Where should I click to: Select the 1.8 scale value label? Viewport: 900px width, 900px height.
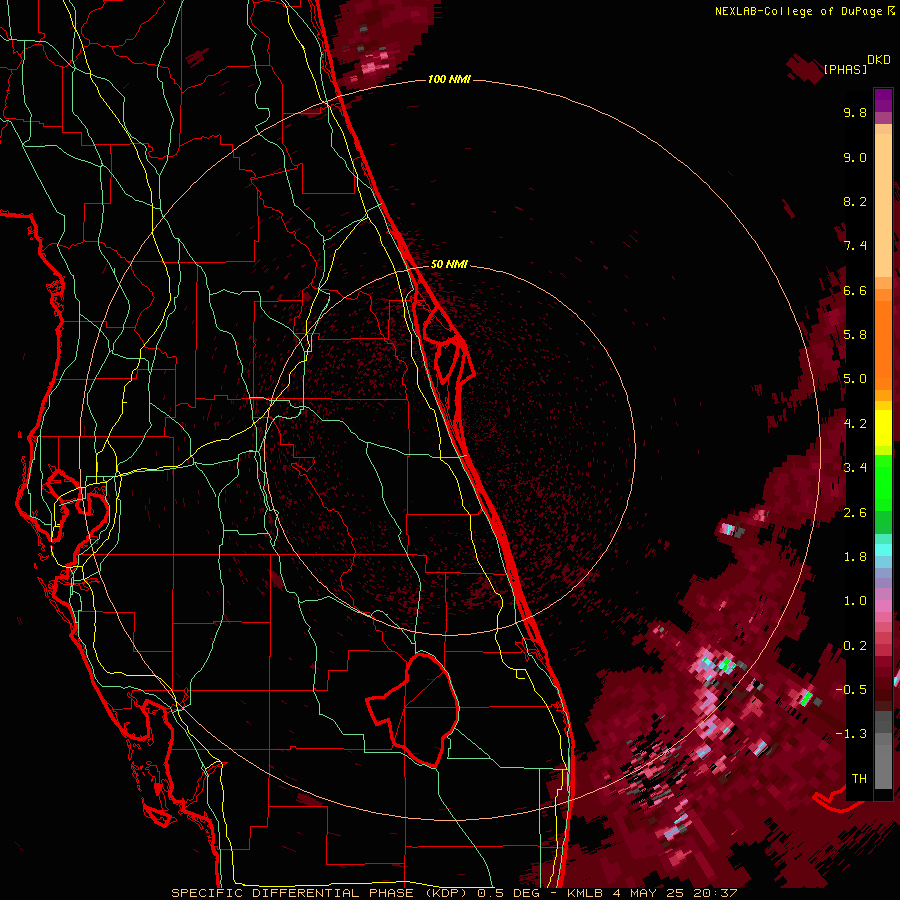(x=855, y=557)
